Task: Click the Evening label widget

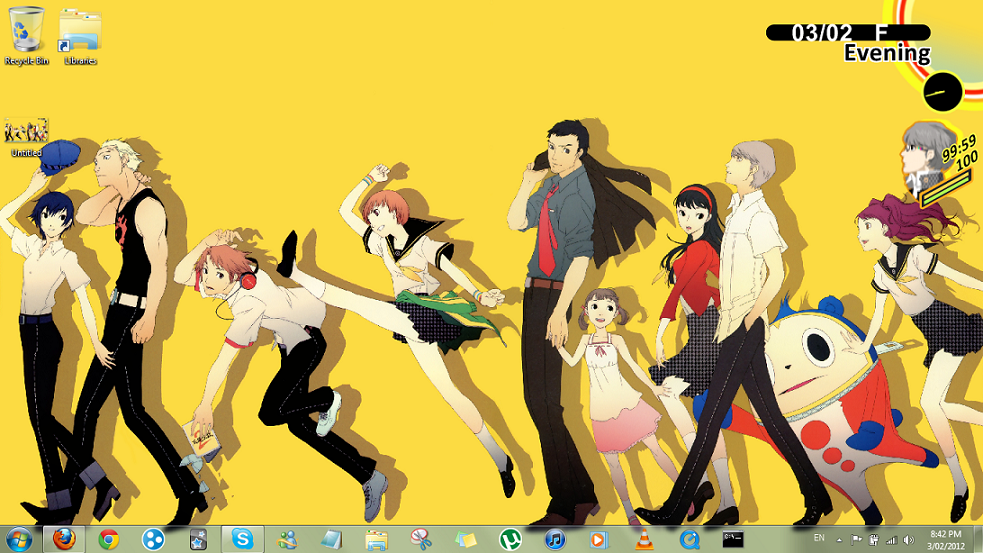Action: click(887, 53)
